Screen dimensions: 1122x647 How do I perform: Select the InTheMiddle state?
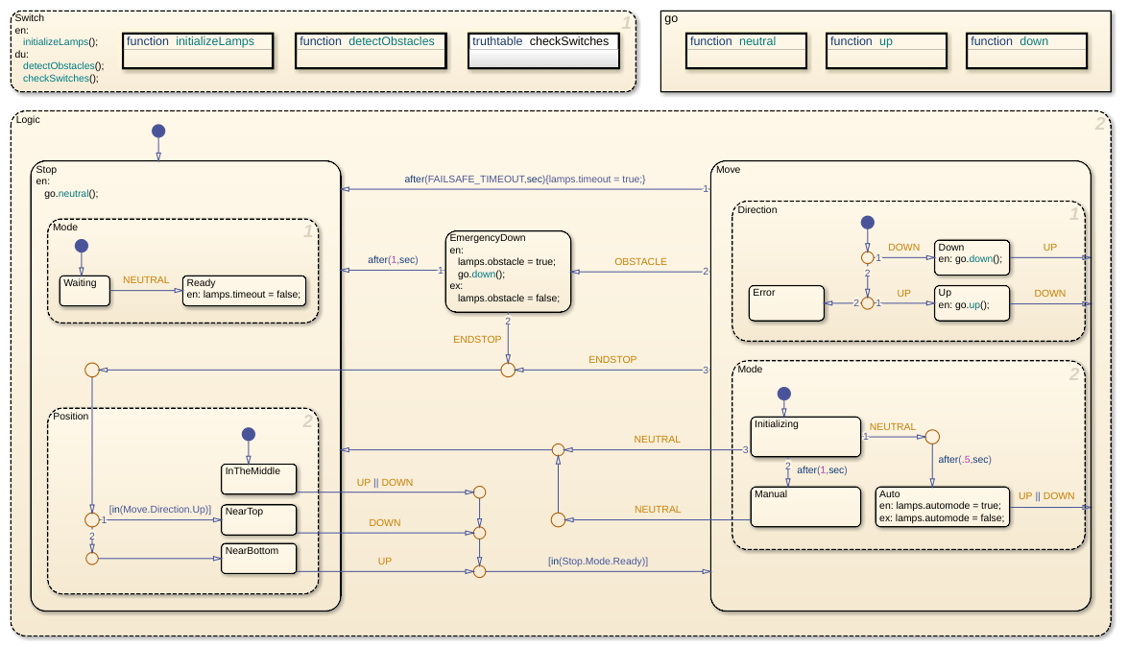259,479
